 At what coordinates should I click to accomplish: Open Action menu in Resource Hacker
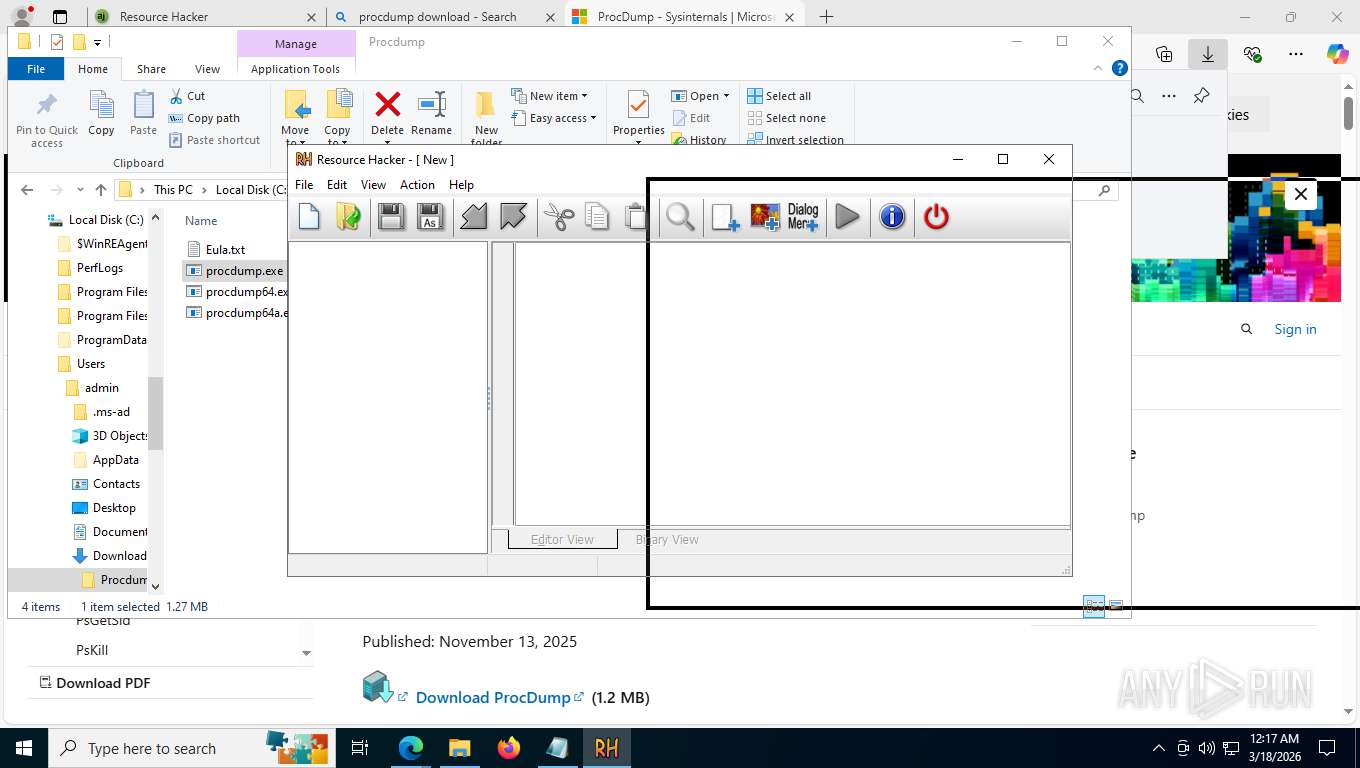417,185
